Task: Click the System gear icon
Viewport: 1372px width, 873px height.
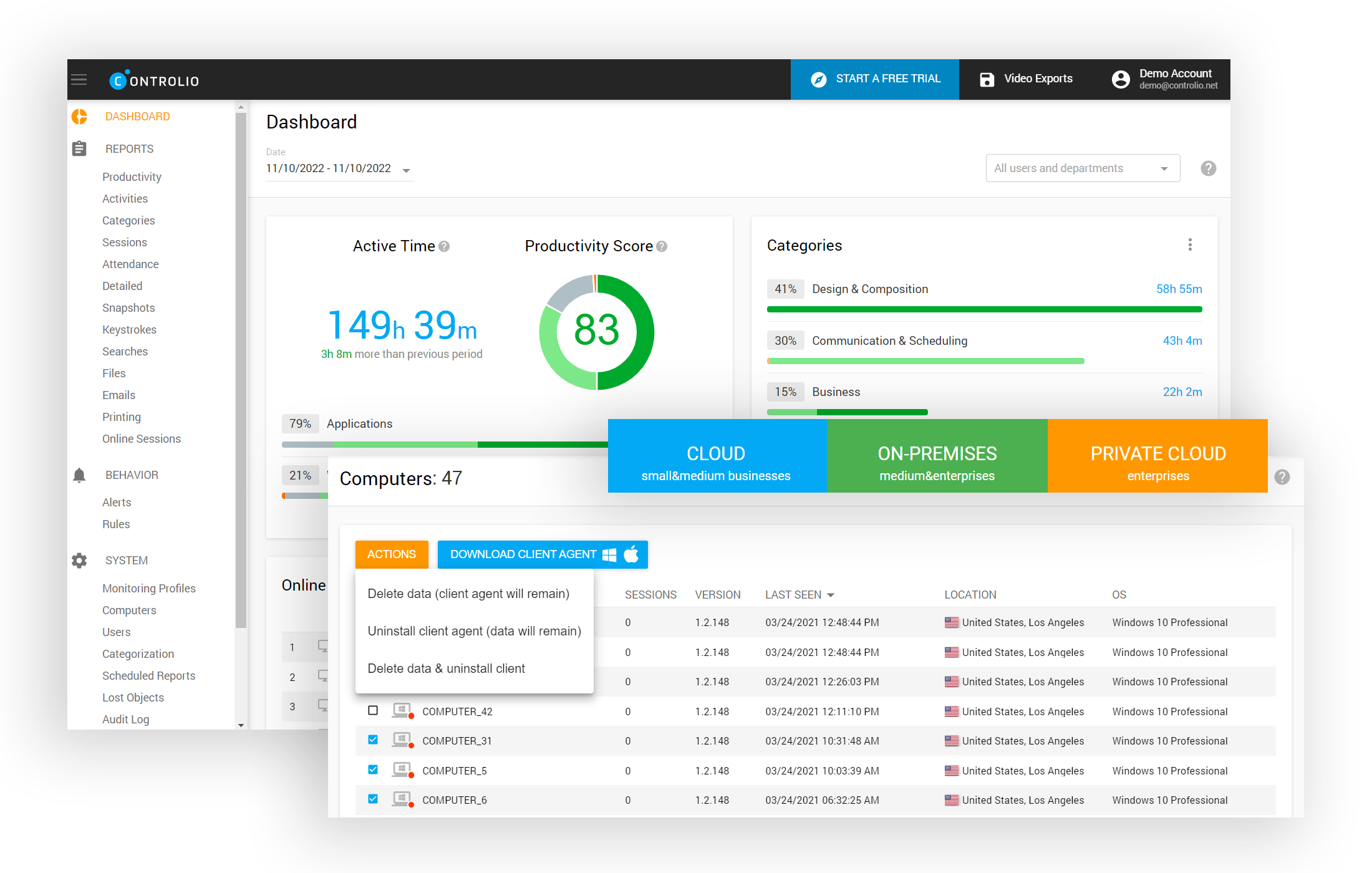Action: (x=79, y=561)
